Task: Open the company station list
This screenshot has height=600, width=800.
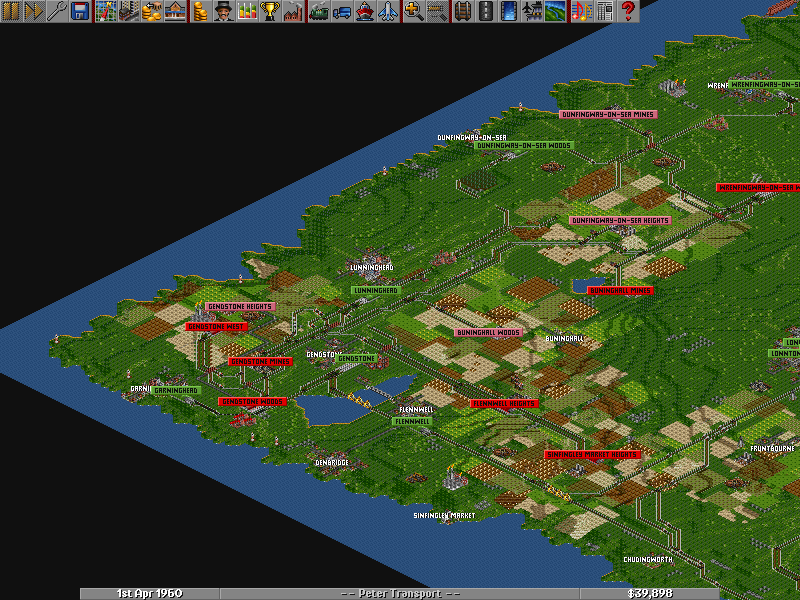Action: point(174,11)
